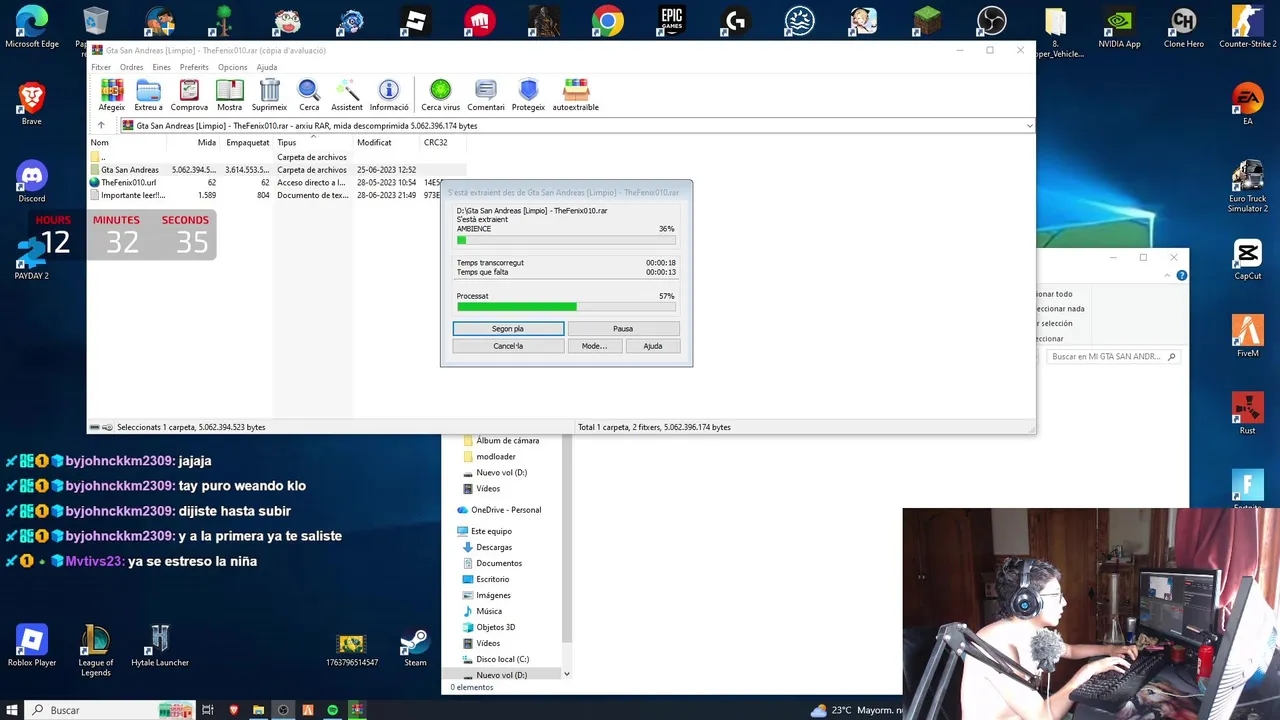
Task: Open the Google Chrome desktop icon
Action: pyautogui.click(x=607, y=21)
